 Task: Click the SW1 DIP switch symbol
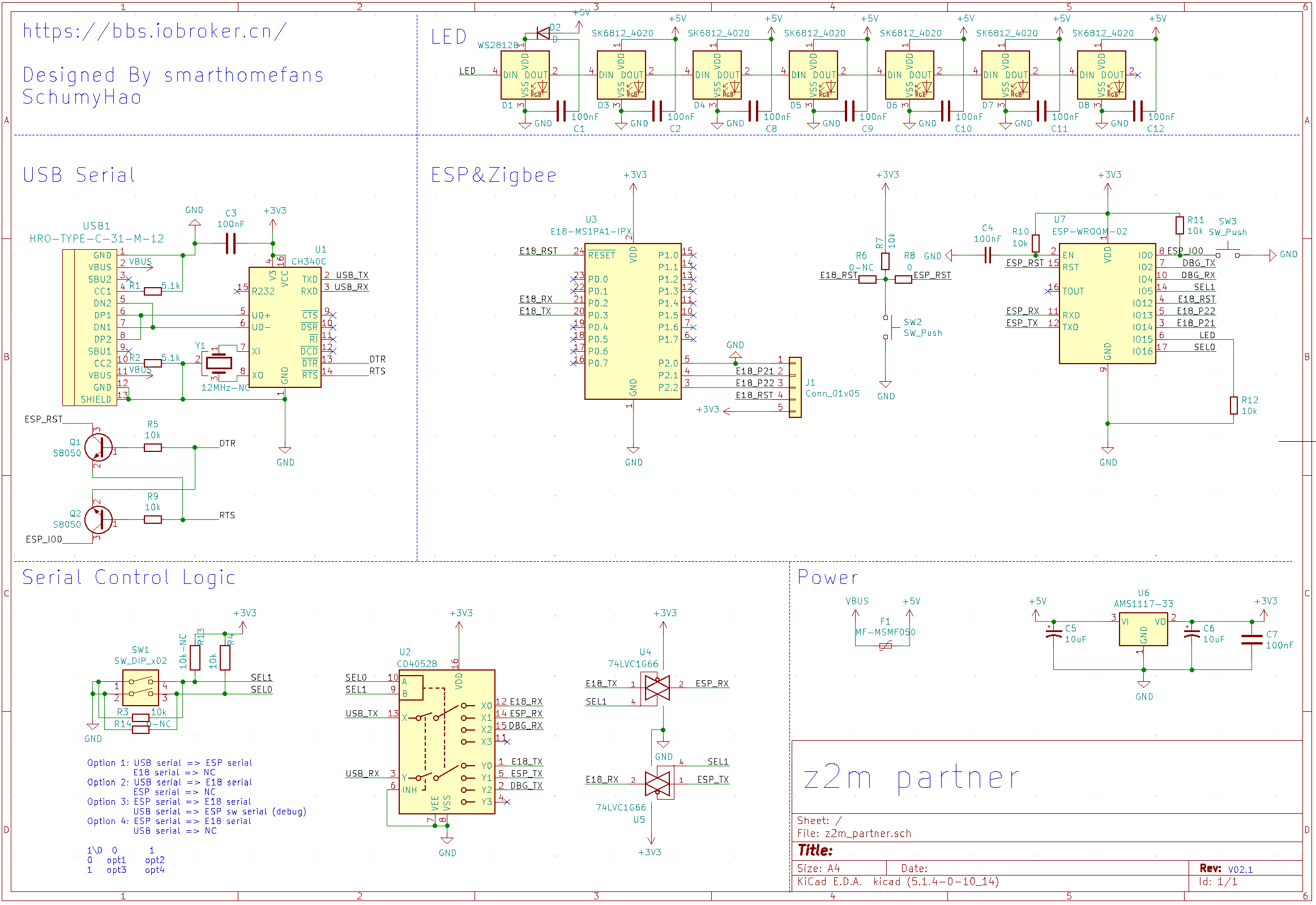point(140,688)
